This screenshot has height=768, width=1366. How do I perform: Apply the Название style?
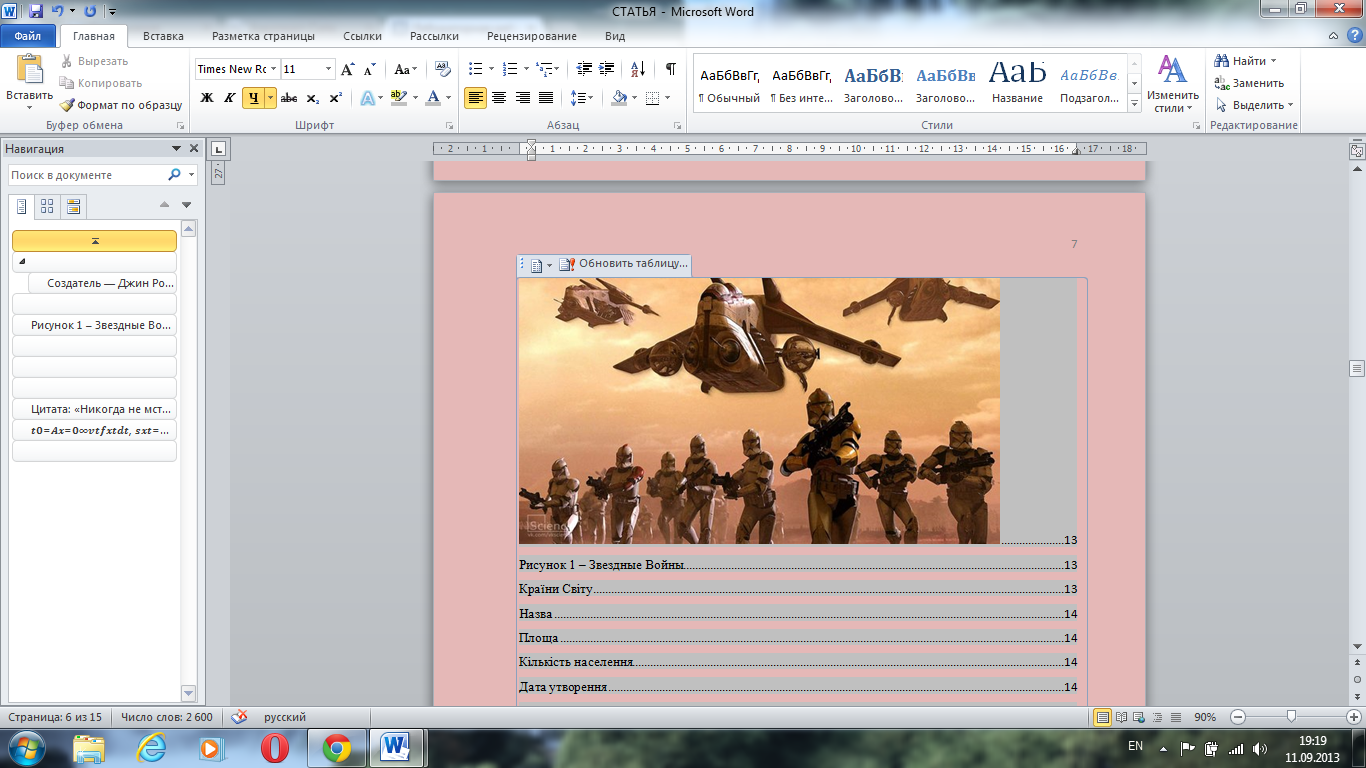coord(1017,82)
